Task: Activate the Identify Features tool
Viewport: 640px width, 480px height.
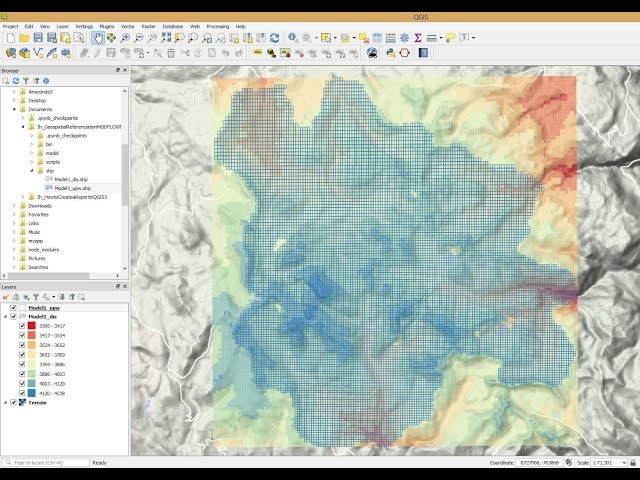Action: [x=293, y=38]
